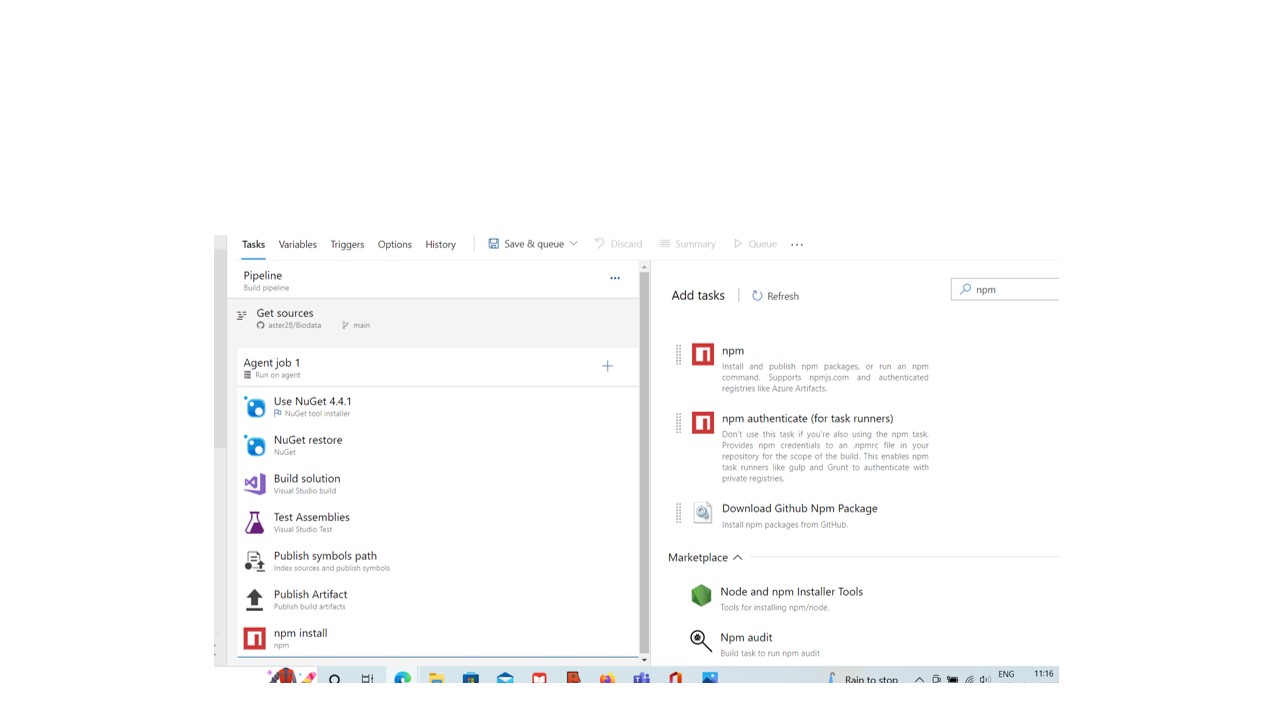Click the search magnifier icon

pyautogui.click(x=965, y=289)
